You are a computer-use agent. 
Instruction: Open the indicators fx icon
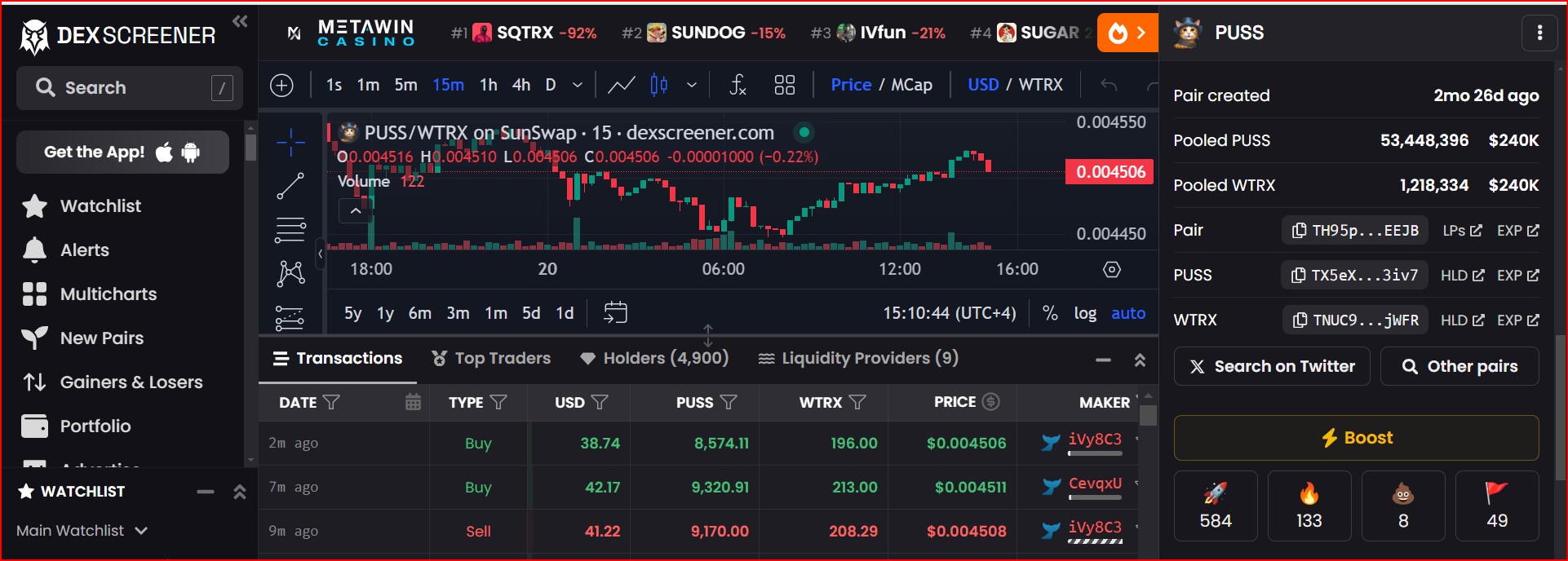pos(737,85)
